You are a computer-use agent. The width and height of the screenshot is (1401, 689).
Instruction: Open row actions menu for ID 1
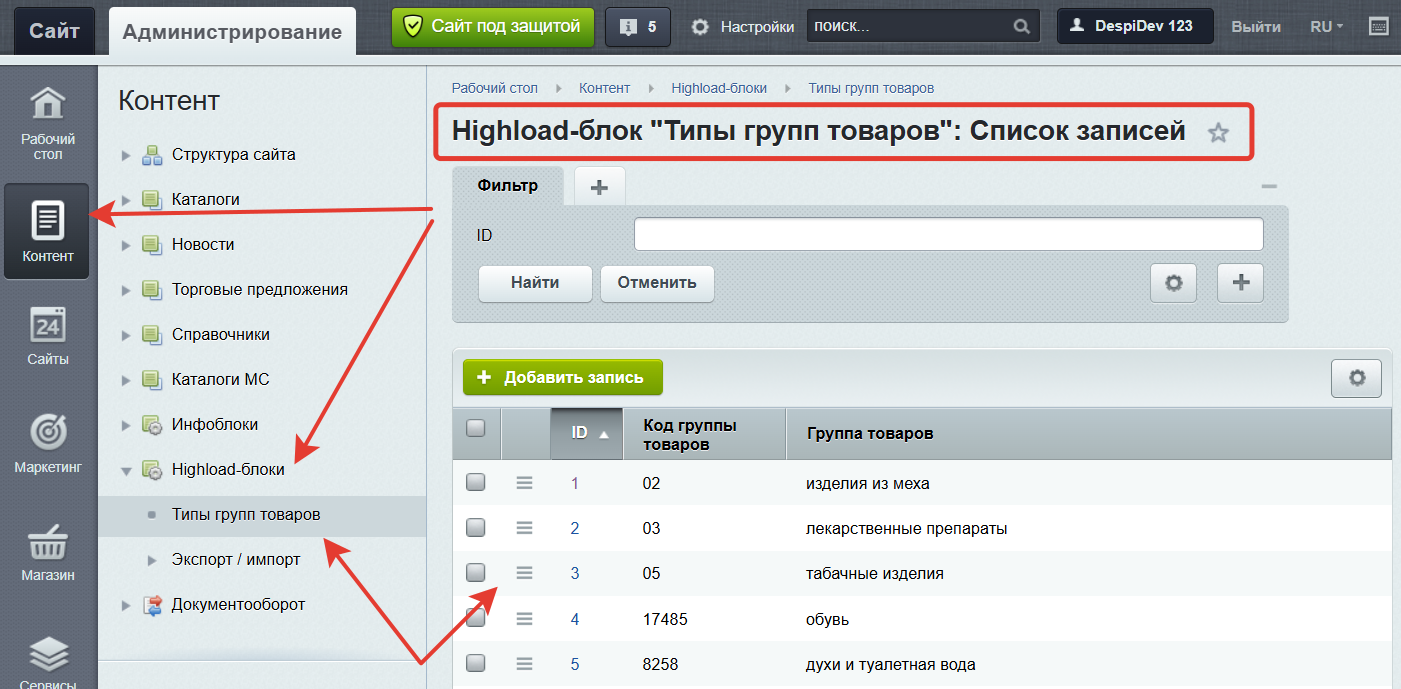click(525, 483)
